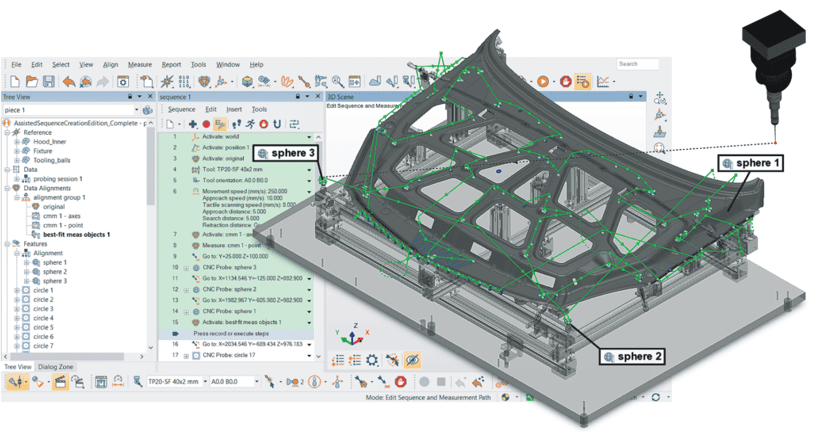Image resolution: width=821 pixels, height=442 pixels.
Task: Select step 4 Tool: TP20-SF 40x2 mm
Action: [237, 170]
